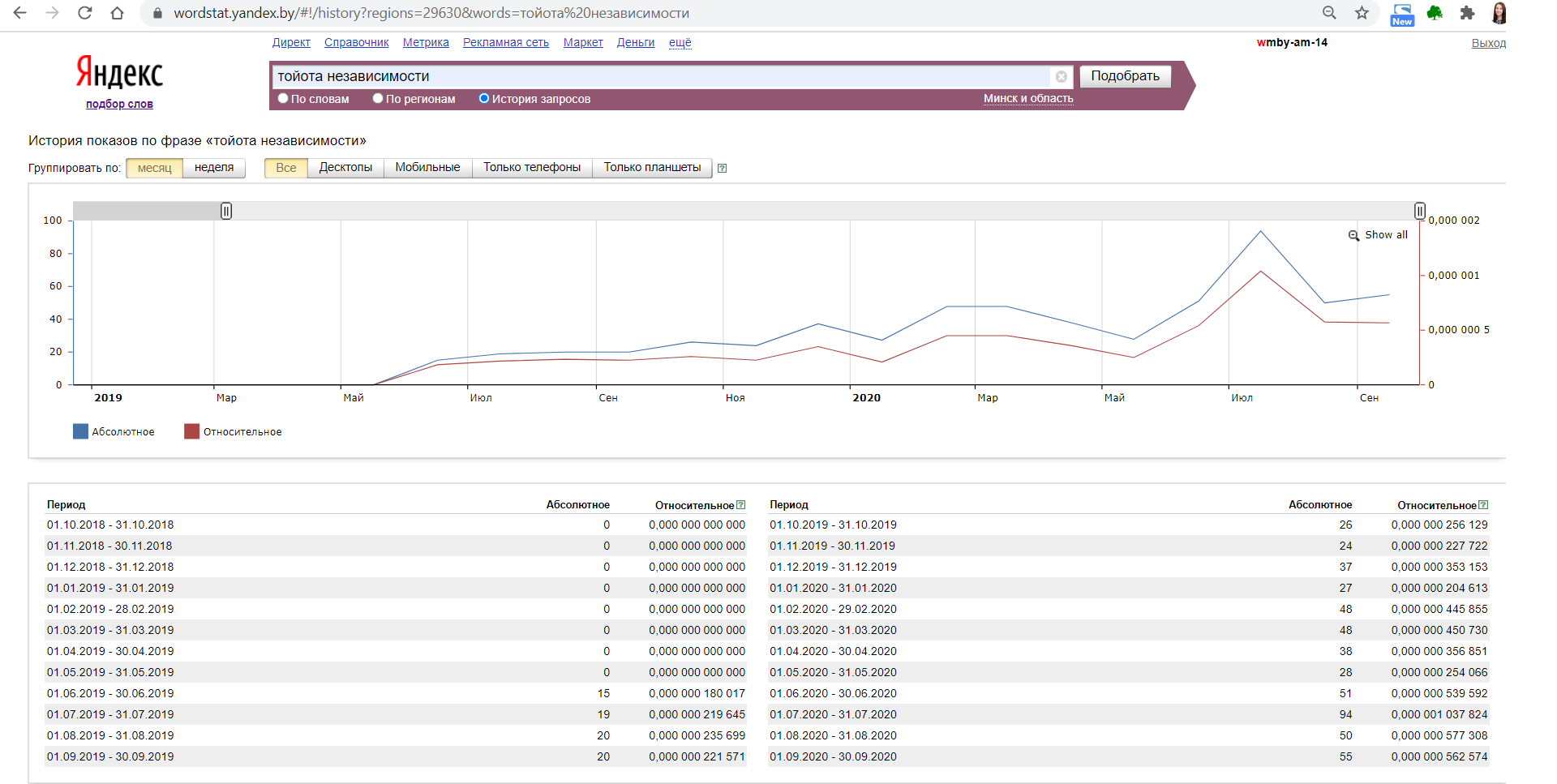Viewport: 1557px width, 784px height.
Task: Switch to Мобильные tab
Action: 427,168
